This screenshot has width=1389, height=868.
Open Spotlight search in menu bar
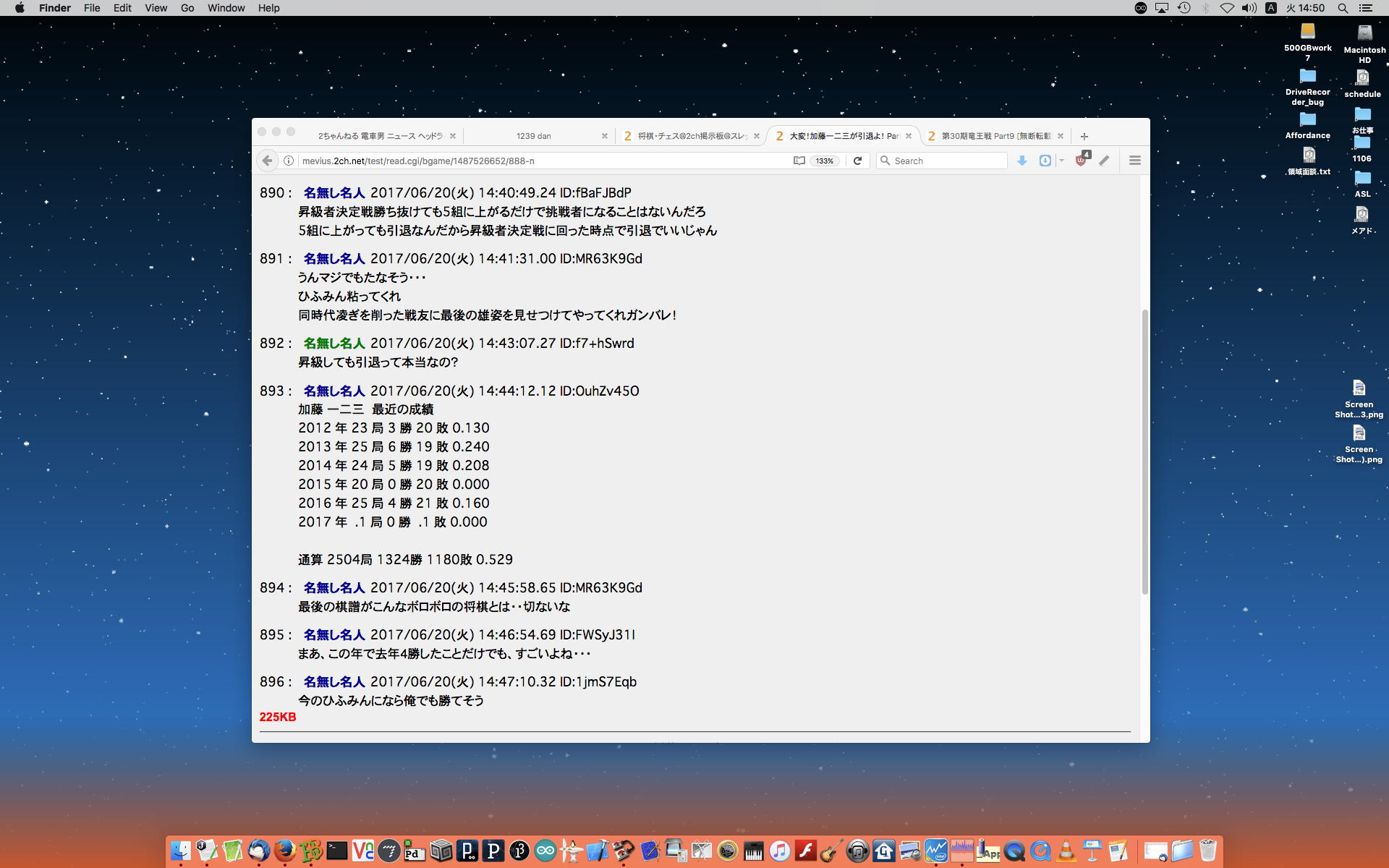[x=1343, y=8]
